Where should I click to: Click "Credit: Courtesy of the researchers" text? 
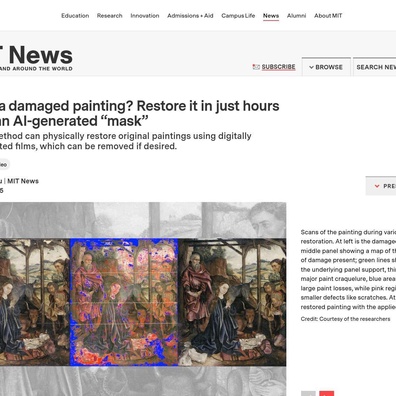tap(345, 319)
